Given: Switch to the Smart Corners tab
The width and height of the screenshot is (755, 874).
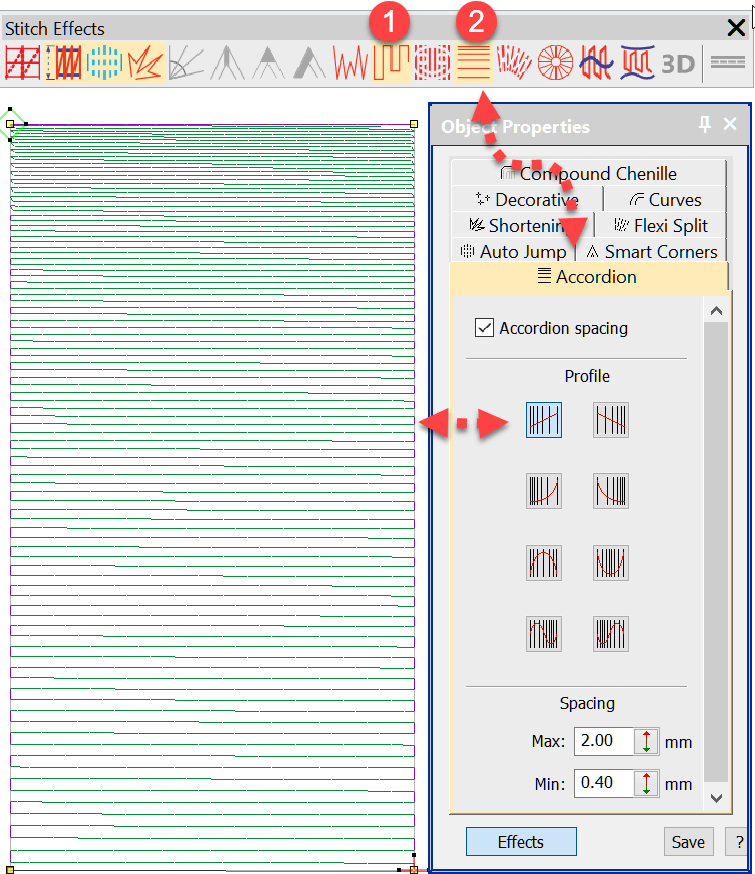Looking at the screenshot, I should pyautogui.click(x=651, y=252).
